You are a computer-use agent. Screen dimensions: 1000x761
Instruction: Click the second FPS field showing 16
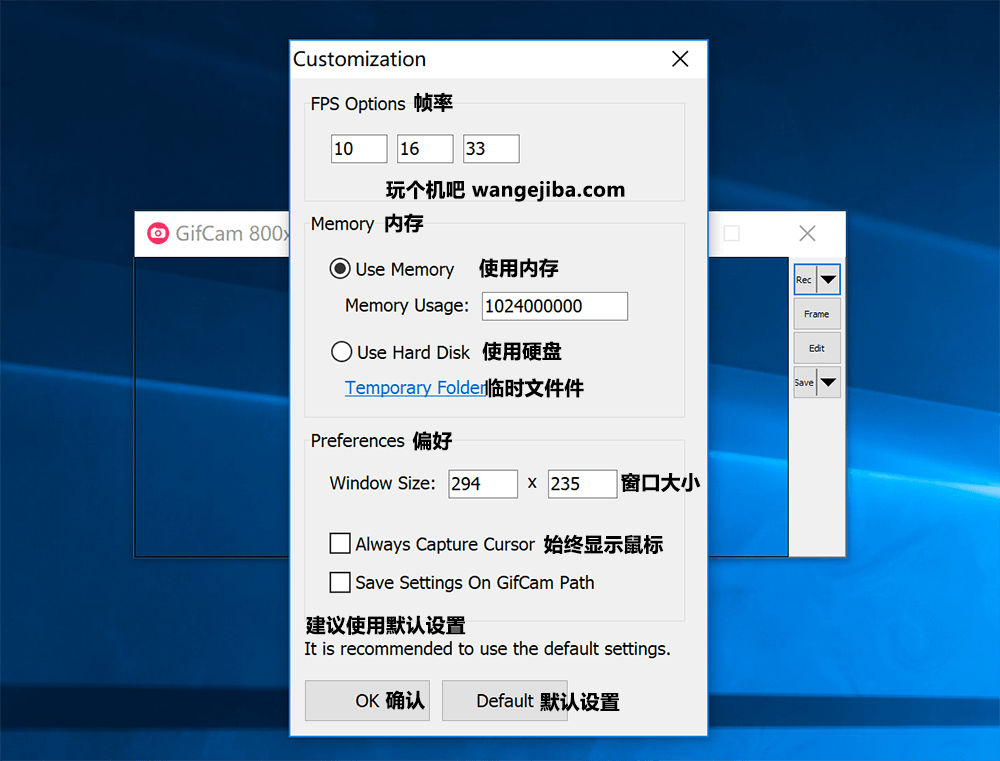tap(425, 149)
